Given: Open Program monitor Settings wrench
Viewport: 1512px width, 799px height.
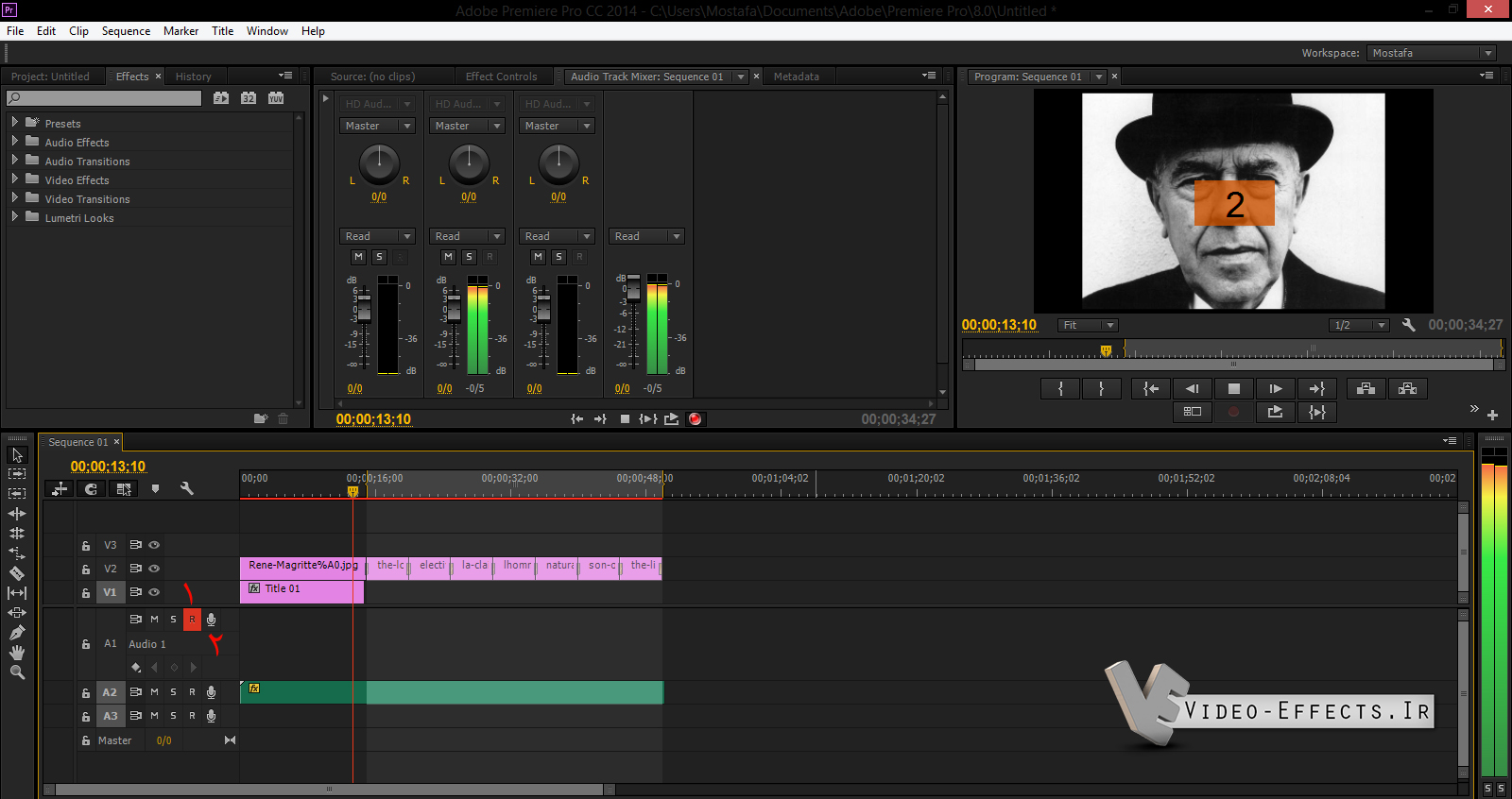Looking at the screenshot, I should pos(1408,325).
